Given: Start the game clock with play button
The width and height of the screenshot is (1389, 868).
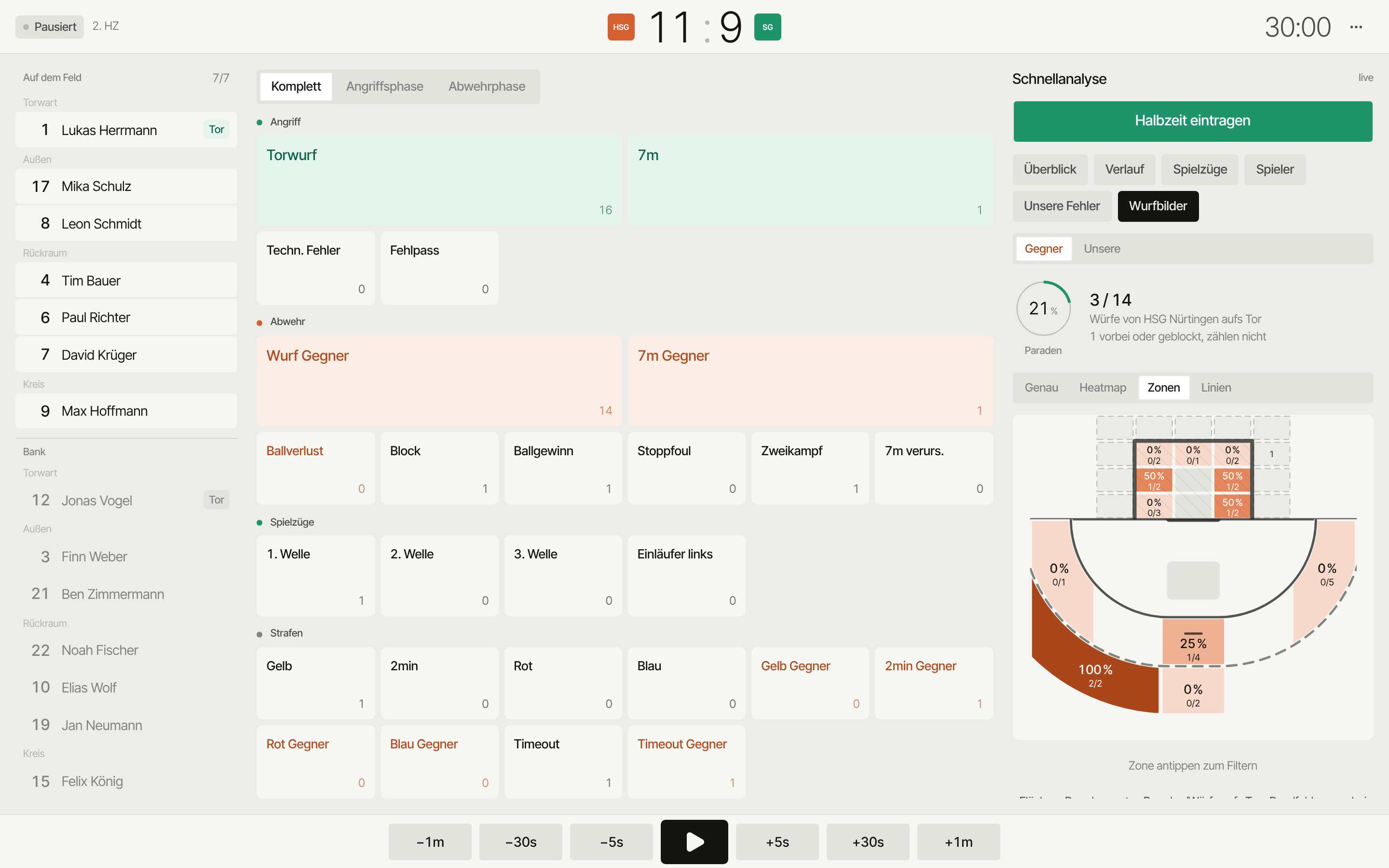Looking at the screenshot, I should pos(694,841).
